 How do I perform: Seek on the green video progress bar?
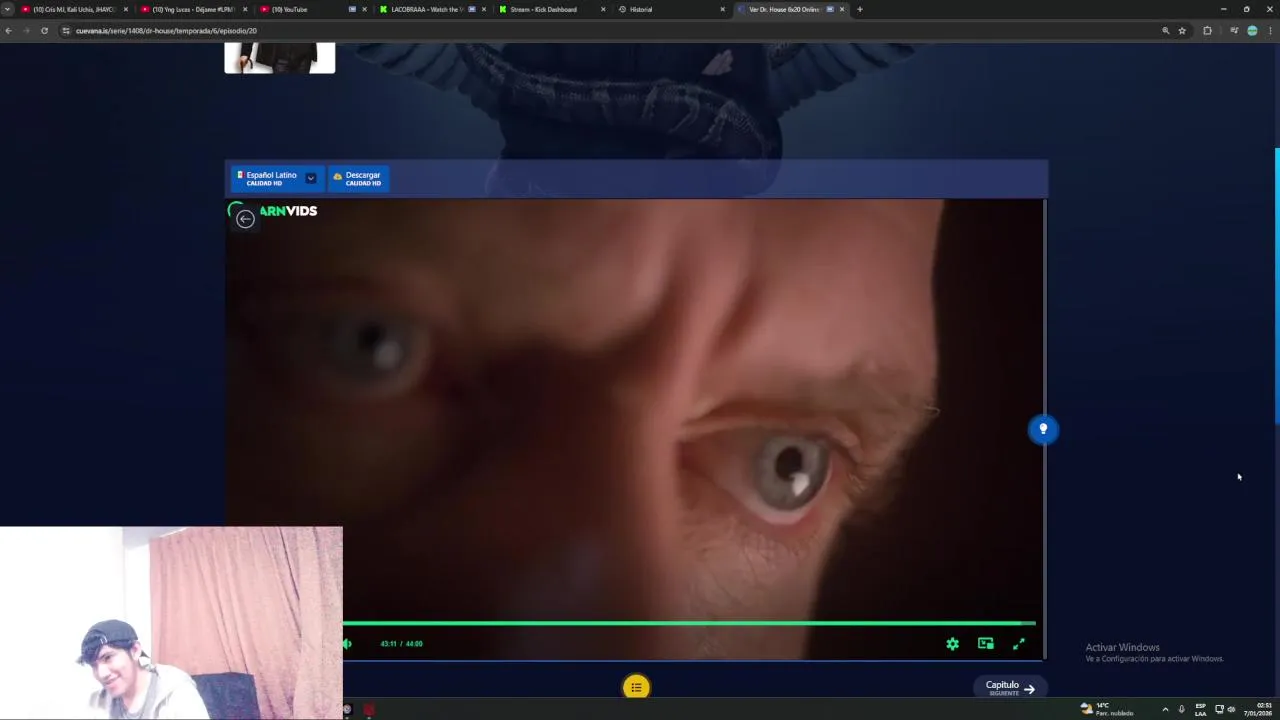click(x=689, y=623)
